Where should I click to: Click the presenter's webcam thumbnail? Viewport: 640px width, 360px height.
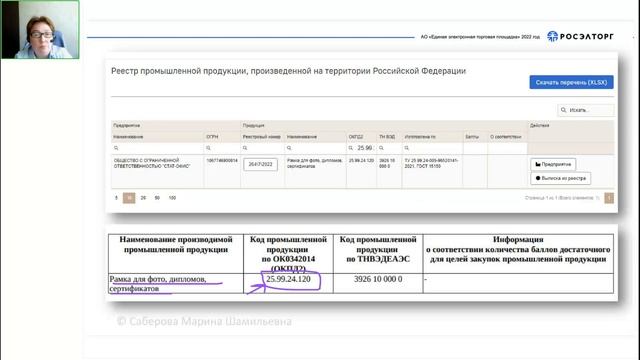[x=40, y=29]
